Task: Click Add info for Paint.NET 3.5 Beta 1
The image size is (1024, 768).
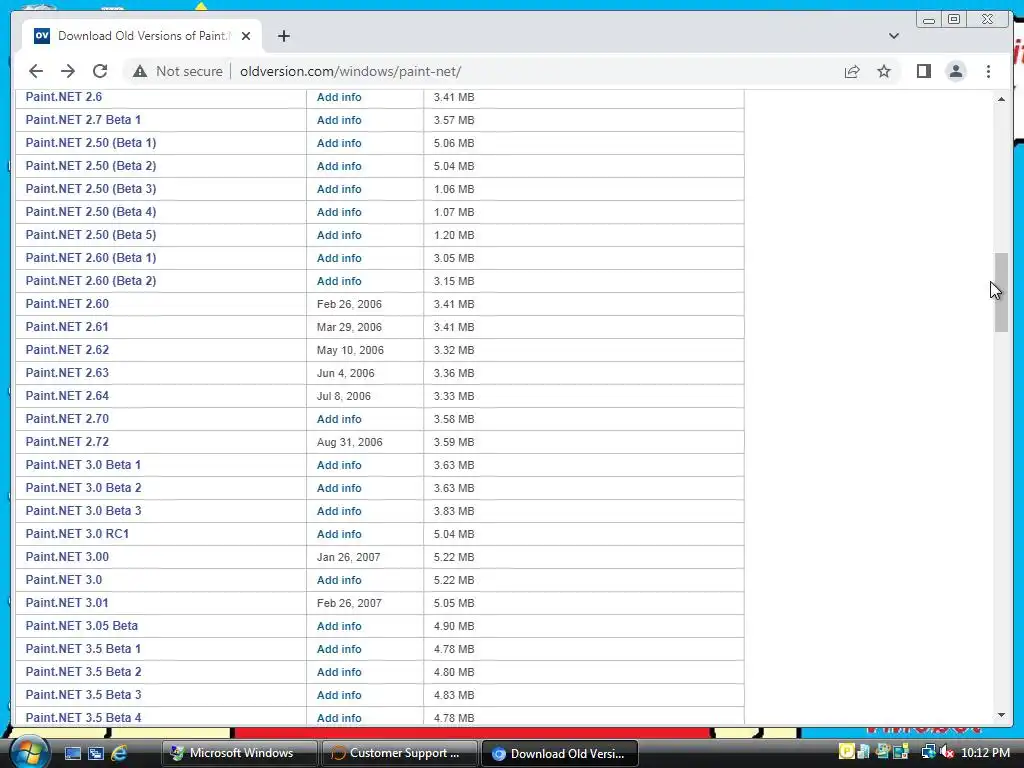Action: coord(339,648)
